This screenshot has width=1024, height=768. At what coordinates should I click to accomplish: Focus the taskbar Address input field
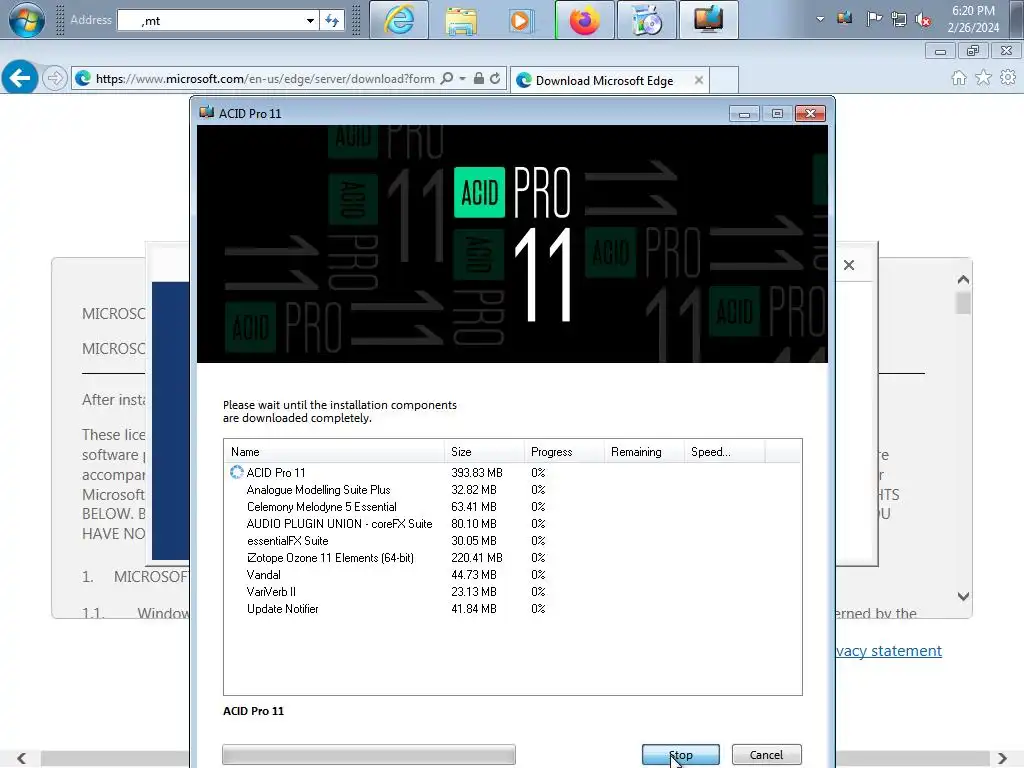pos(210,20)
